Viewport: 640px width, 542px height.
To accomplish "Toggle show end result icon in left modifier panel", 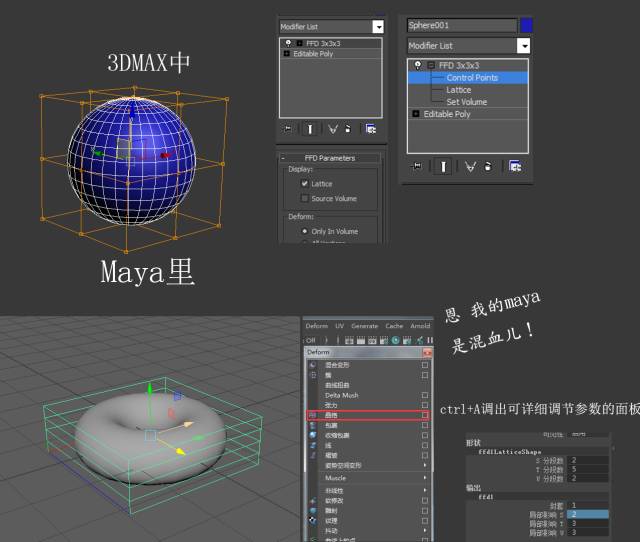I will click(x=310, y=129).
